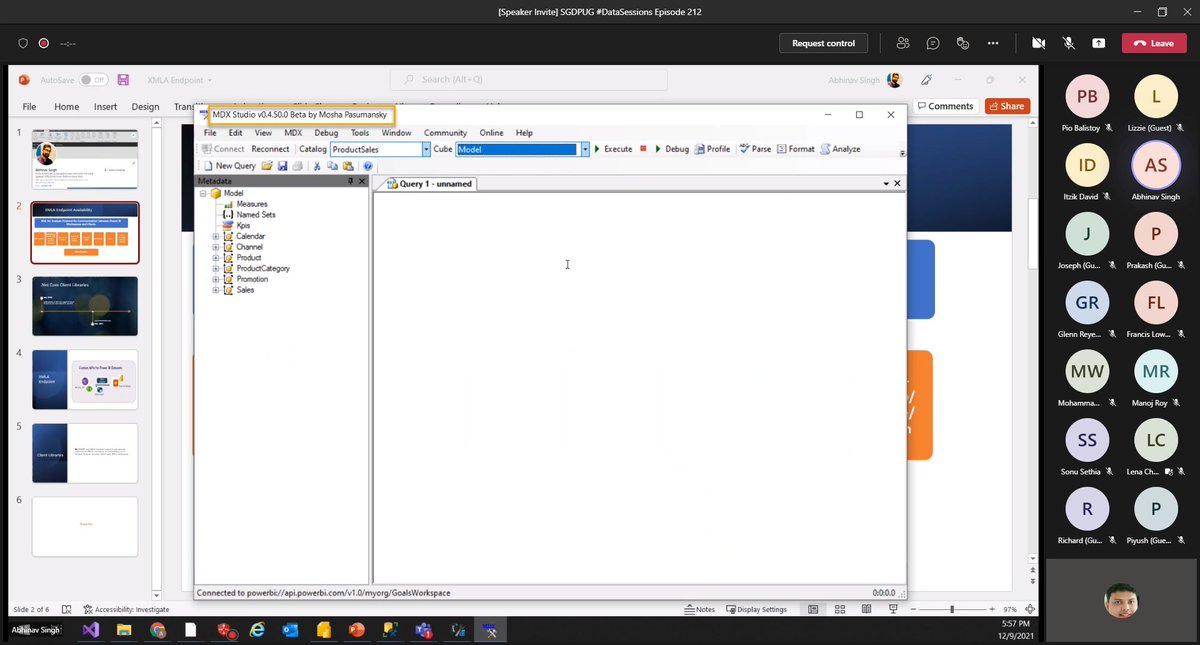1200x645 pixels.
Task: Open the PowerPoint Design tab
Action: (x=145, y=106)
